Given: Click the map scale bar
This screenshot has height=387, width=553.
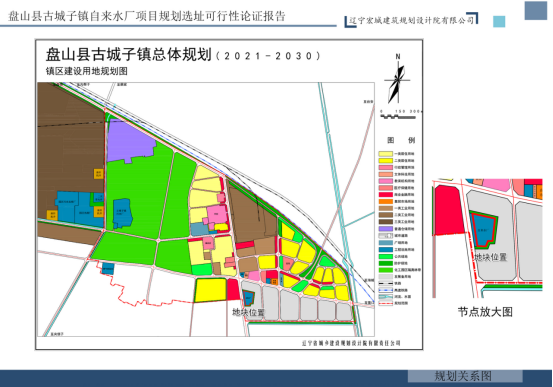Looking at the screenshot, I should point(399,116).
